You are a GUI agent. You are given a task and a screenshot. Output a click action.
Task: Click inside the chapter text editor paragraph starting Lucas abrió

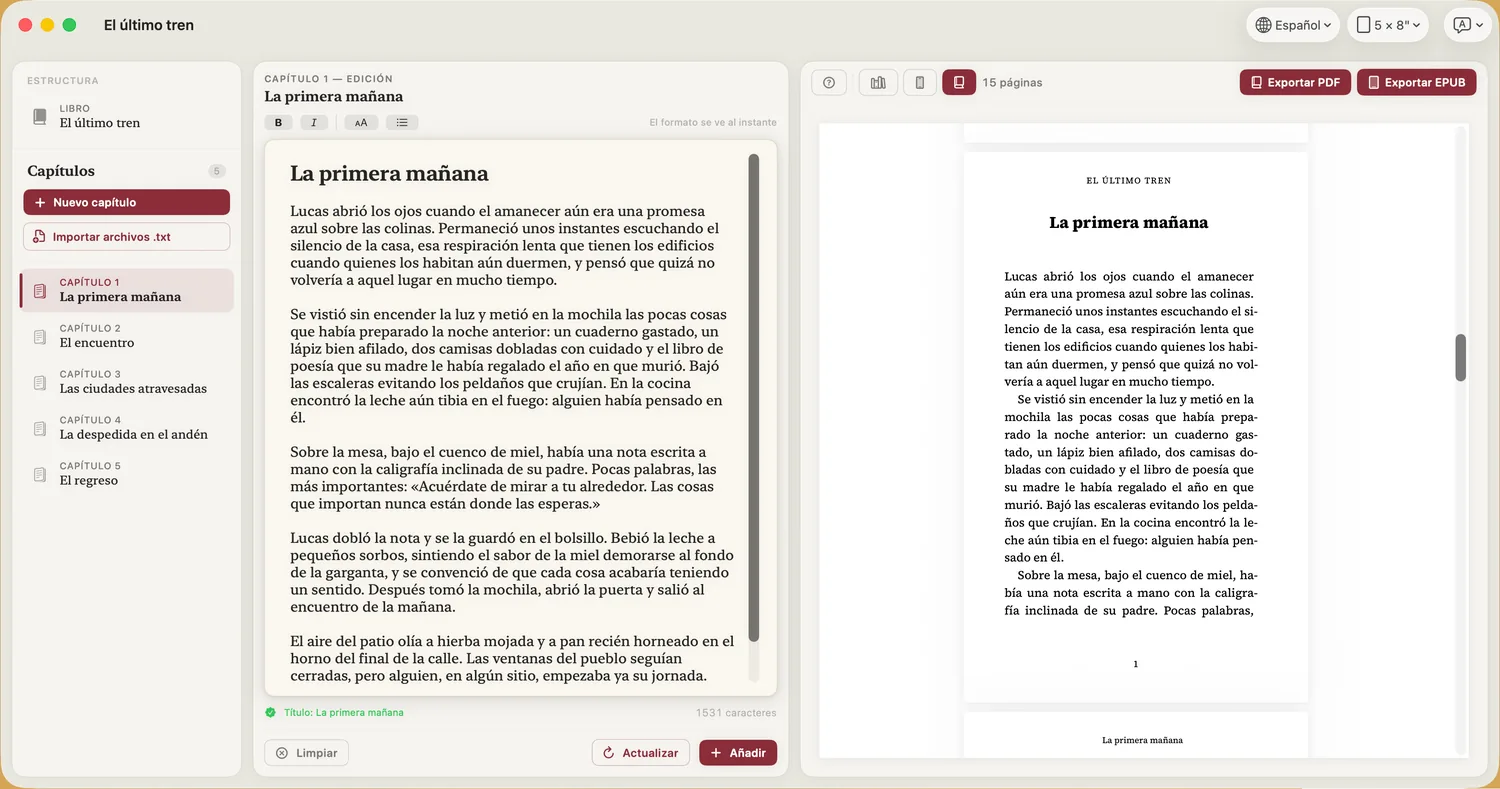click(x=504, y=246)
